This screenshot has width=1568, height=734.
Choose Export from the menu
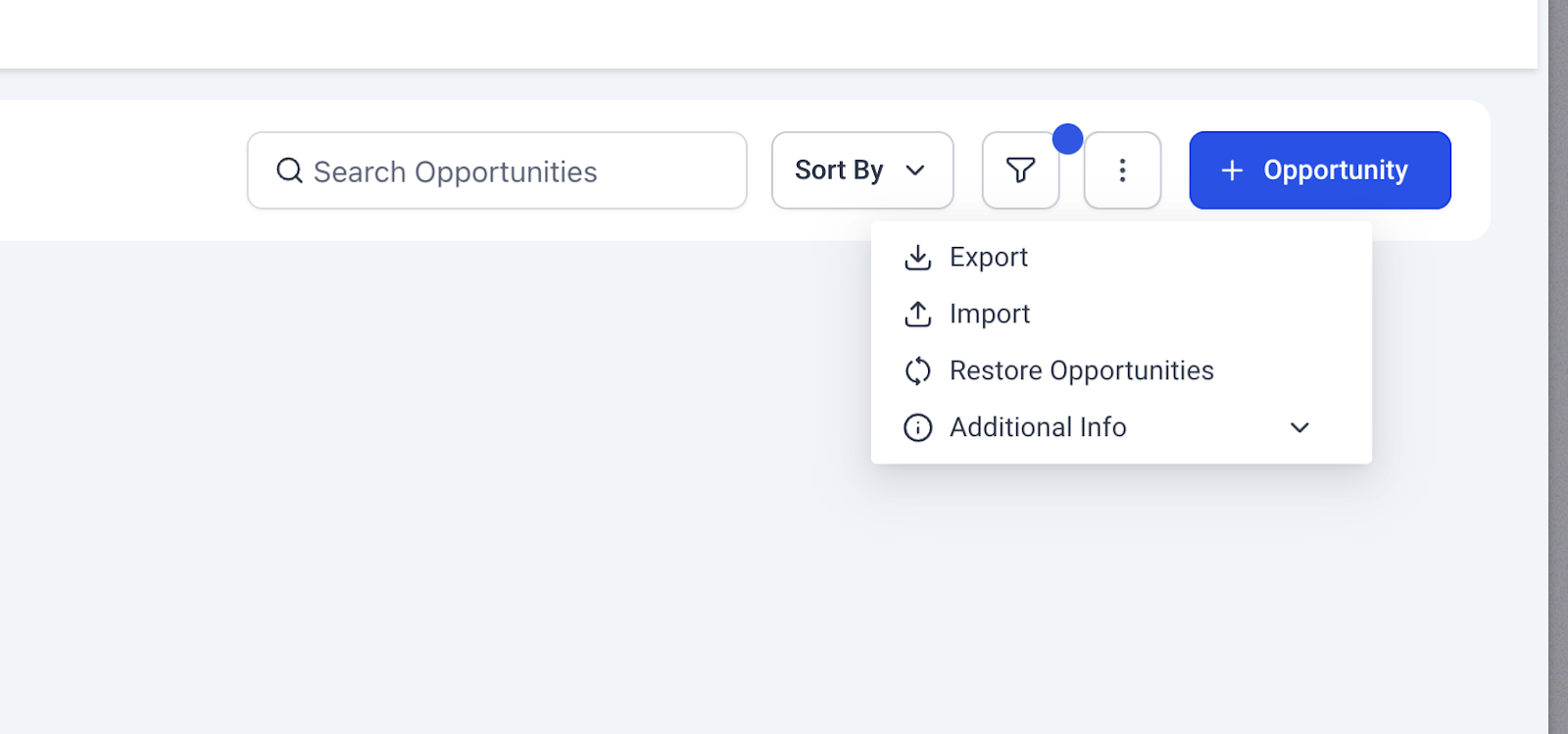pyautogui.click(x=1121, y=257)
